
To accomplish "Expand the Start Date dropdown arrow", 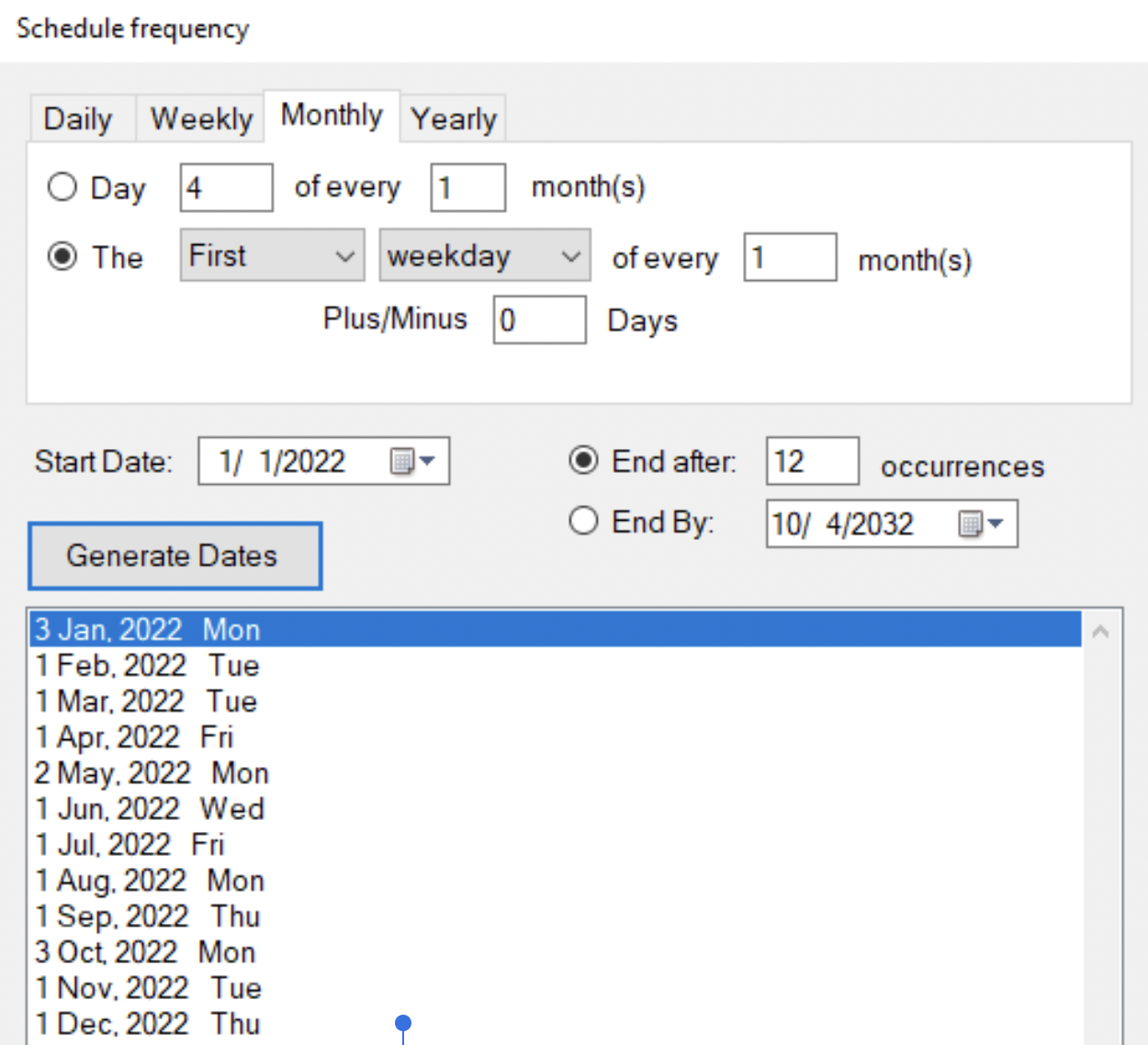I will click(x=428, y=460).
